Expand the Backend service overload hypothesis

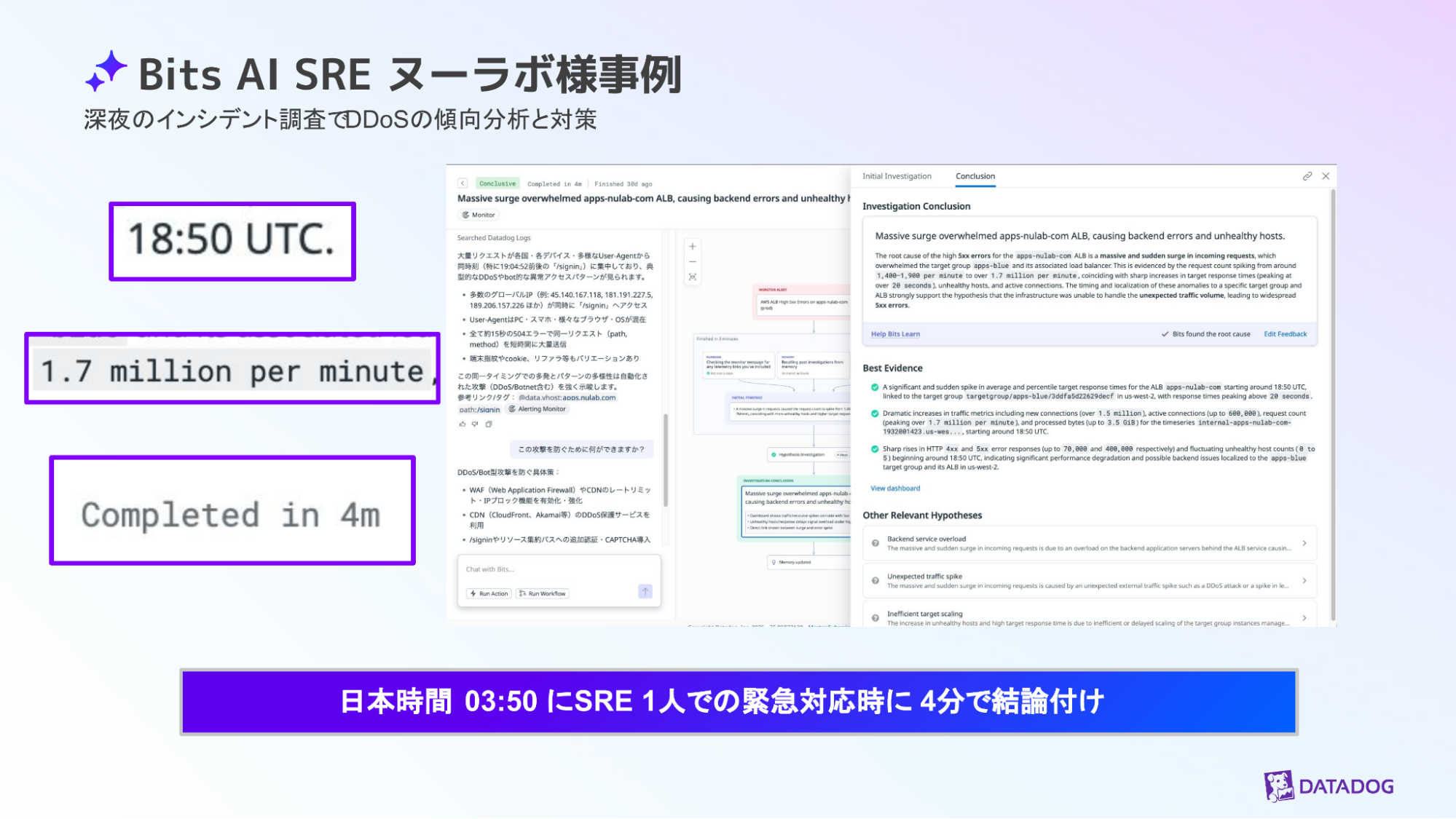pyautogui.click(x=1305, y=543)
